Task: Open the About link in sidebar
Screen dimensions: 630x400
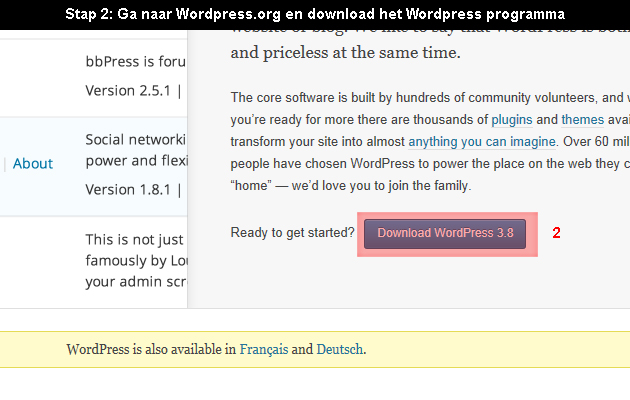Action: pos(33,164)
